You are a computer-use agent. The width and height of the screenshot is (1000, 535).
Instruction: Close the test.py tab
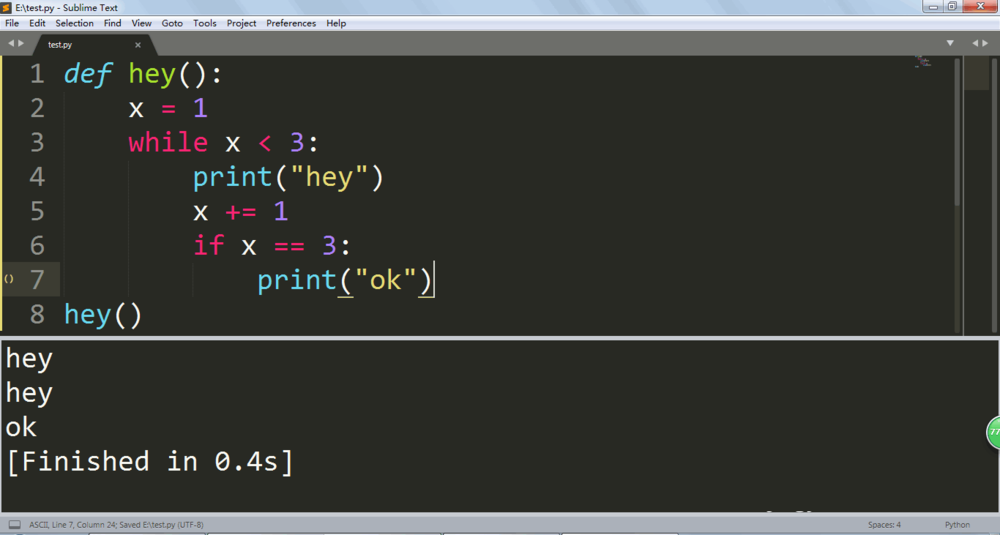(x=138, y=45)
